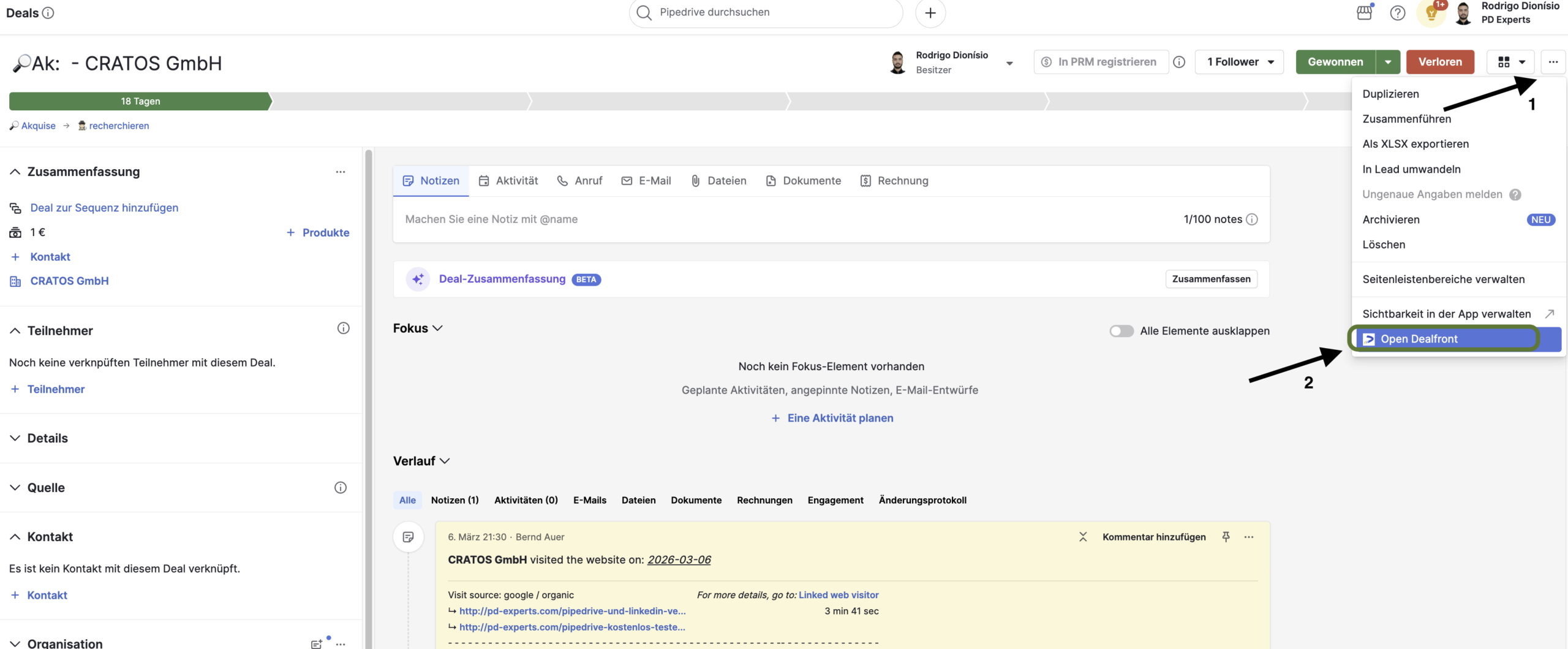Select Open Dealfront from menu
Image resolution: width=1568 pixels, height=649 pixels.
pyautogui.click(x=1419, y=339)
